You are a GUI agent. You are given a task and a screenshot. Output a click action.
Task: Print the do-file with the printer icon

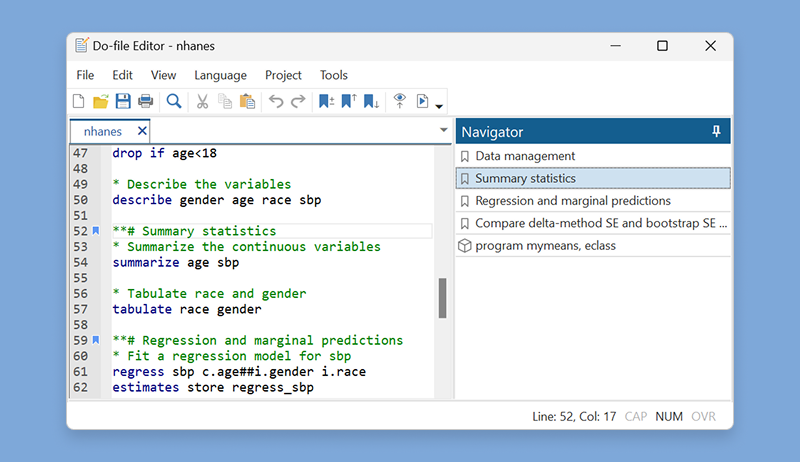pos(145,101)
